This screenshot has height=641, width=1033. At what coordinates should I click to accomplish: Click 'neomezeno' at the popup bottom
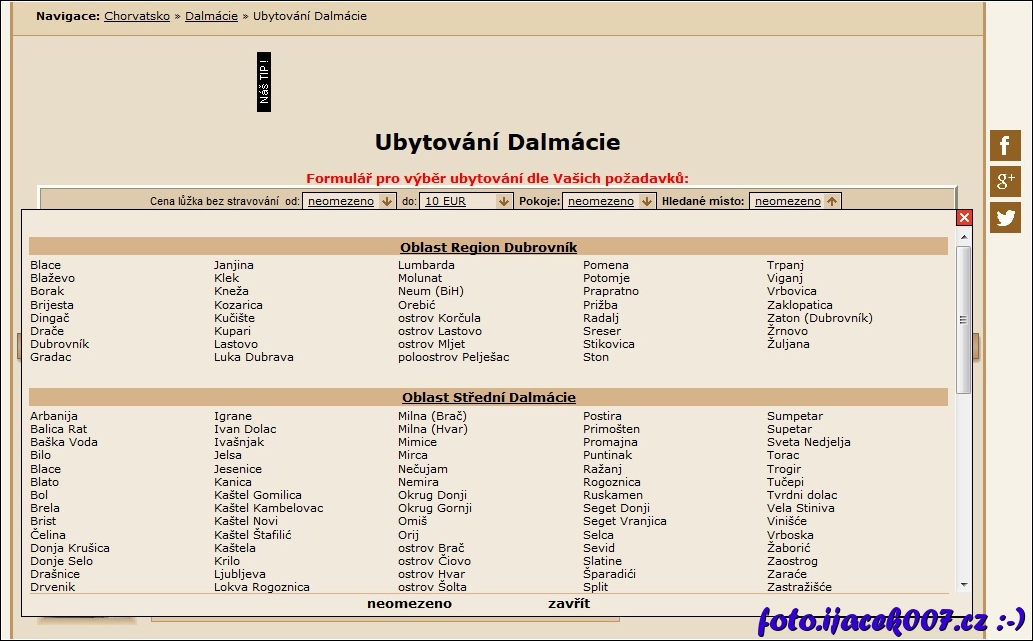tap(409, 604)
